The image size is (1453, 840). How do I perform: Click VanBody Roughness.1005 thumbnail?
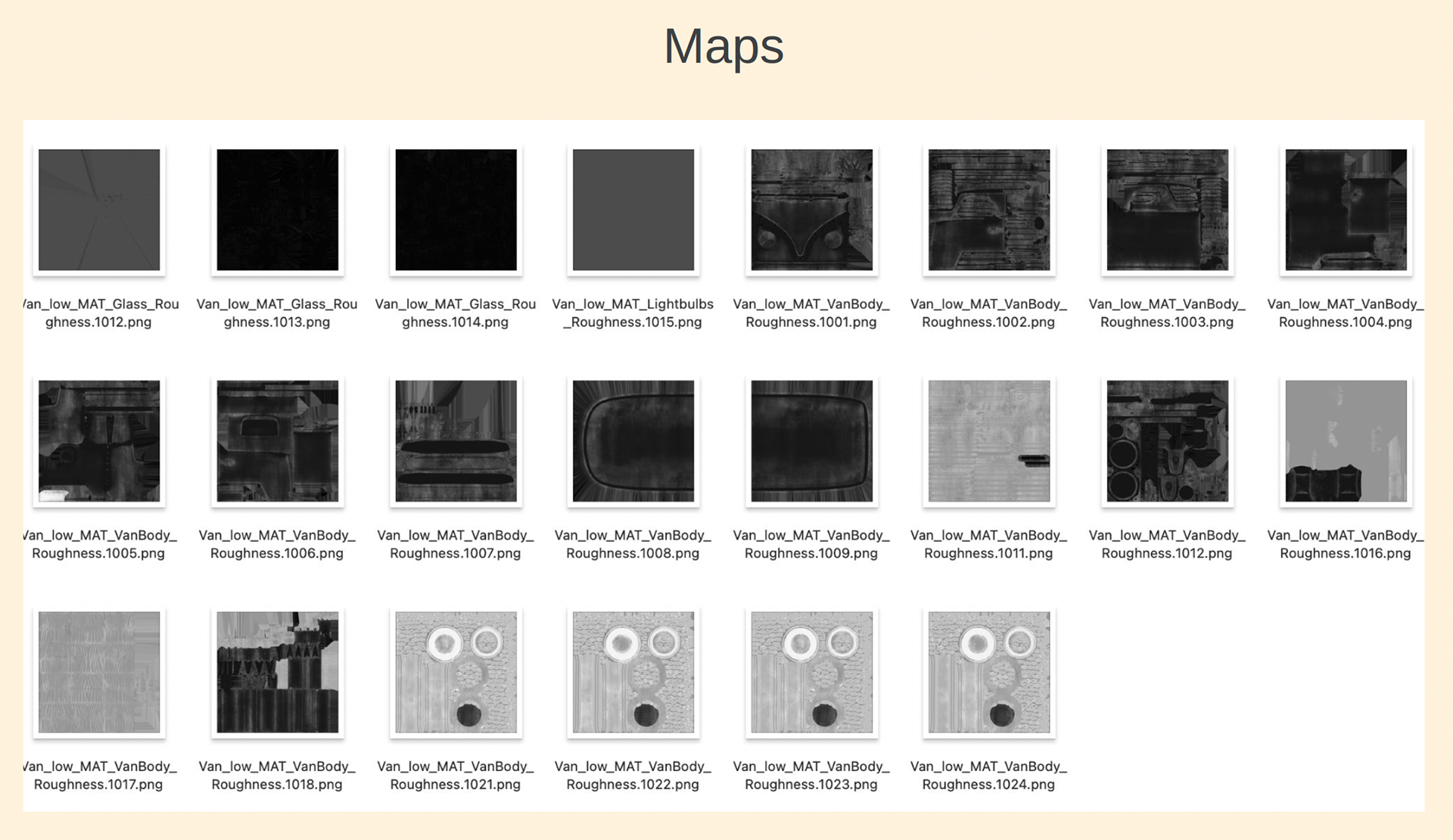coord(99,440)
